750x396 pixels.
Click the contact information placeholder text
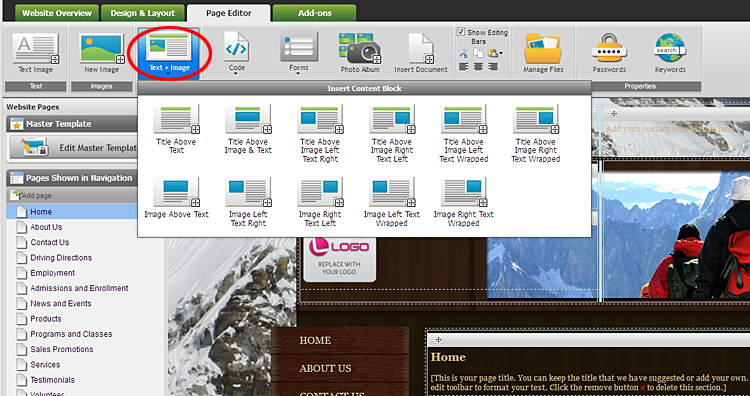pos(671,129)
